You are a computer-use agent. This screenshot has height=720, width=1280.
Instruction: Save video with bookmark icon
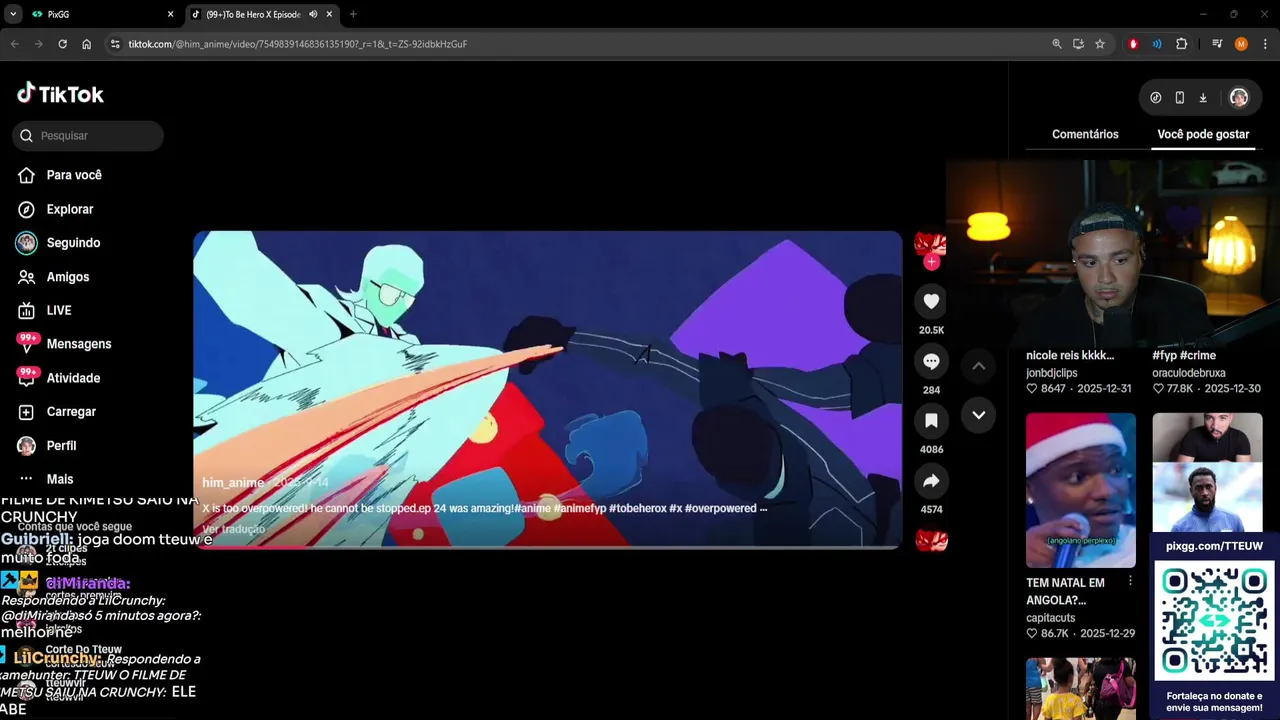[931, 421]
